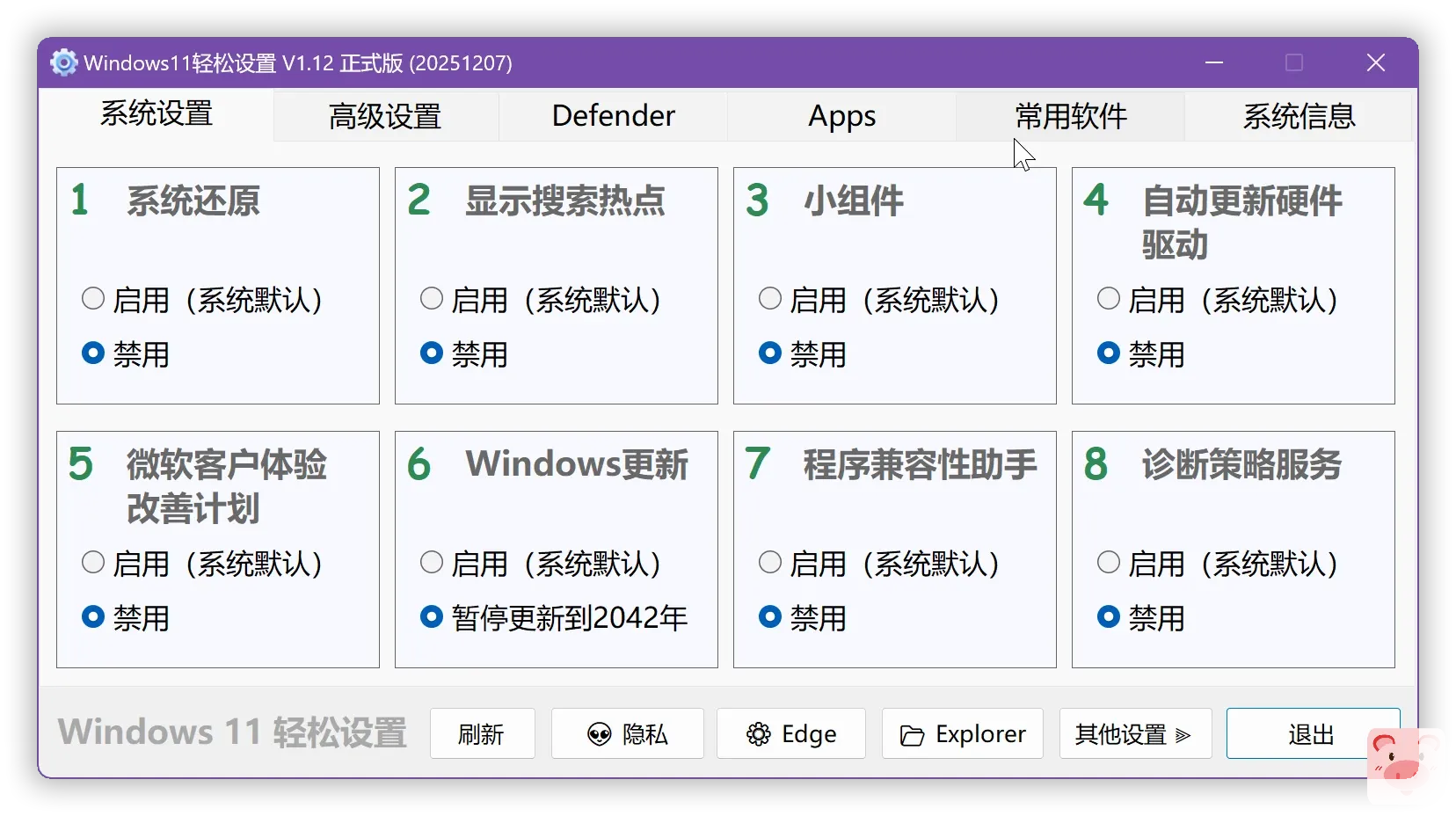The image size is (1456, 816).
Task: Open Edge settings via gear button
Action: point(790,733)
